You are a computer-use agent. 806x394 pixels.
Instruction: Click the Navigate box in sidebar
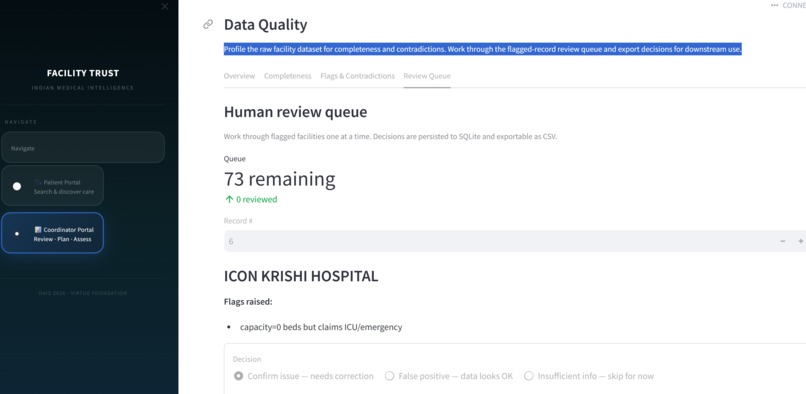83,148
